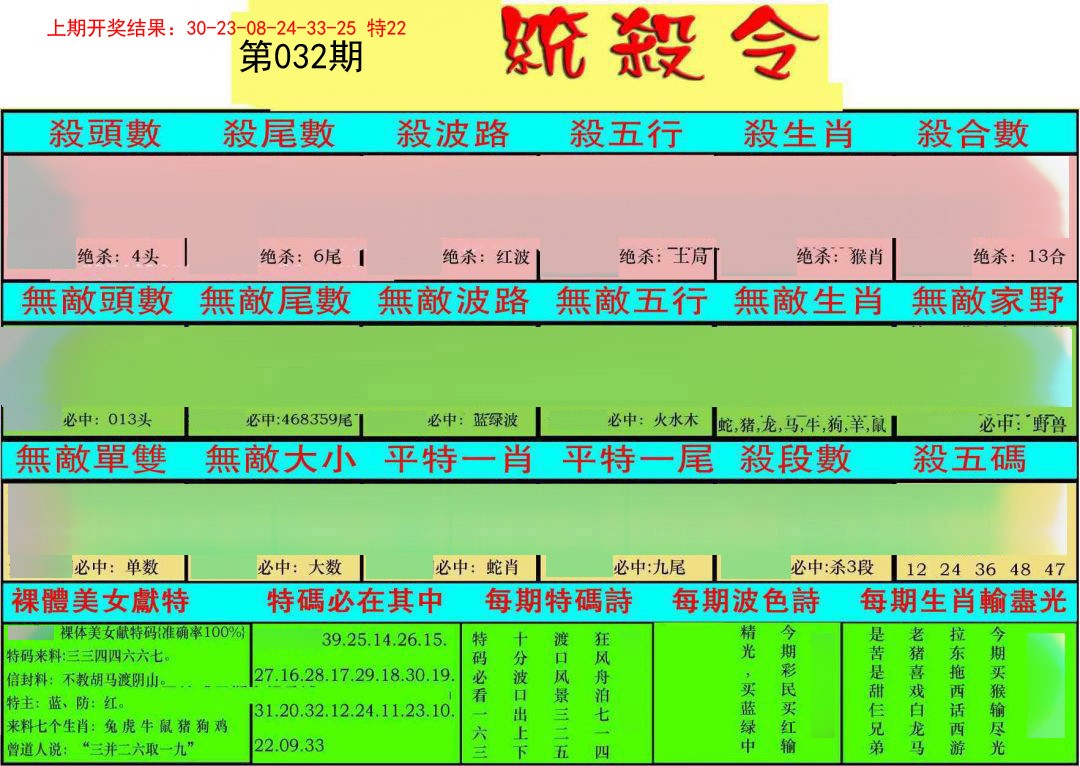Select the 绝杀: 13合 cell
The width and height of the screenshot is (1080, 766).
(1019, 256)
